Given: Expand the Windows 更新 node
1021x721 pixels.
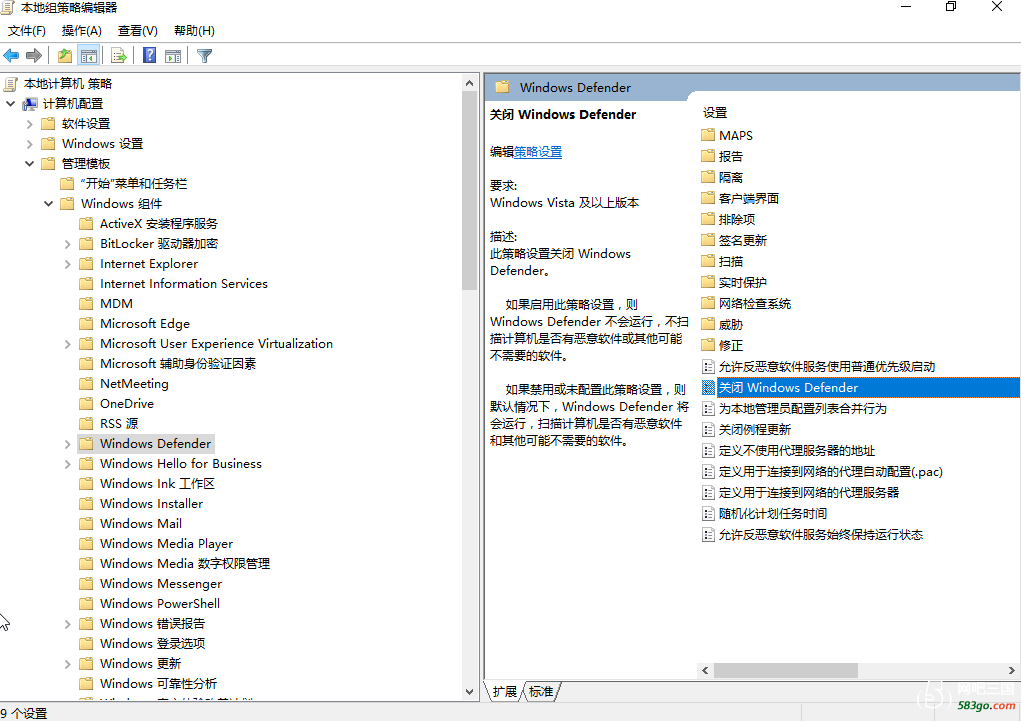Looking at the screenshot, I should click(x=67, y=664).
